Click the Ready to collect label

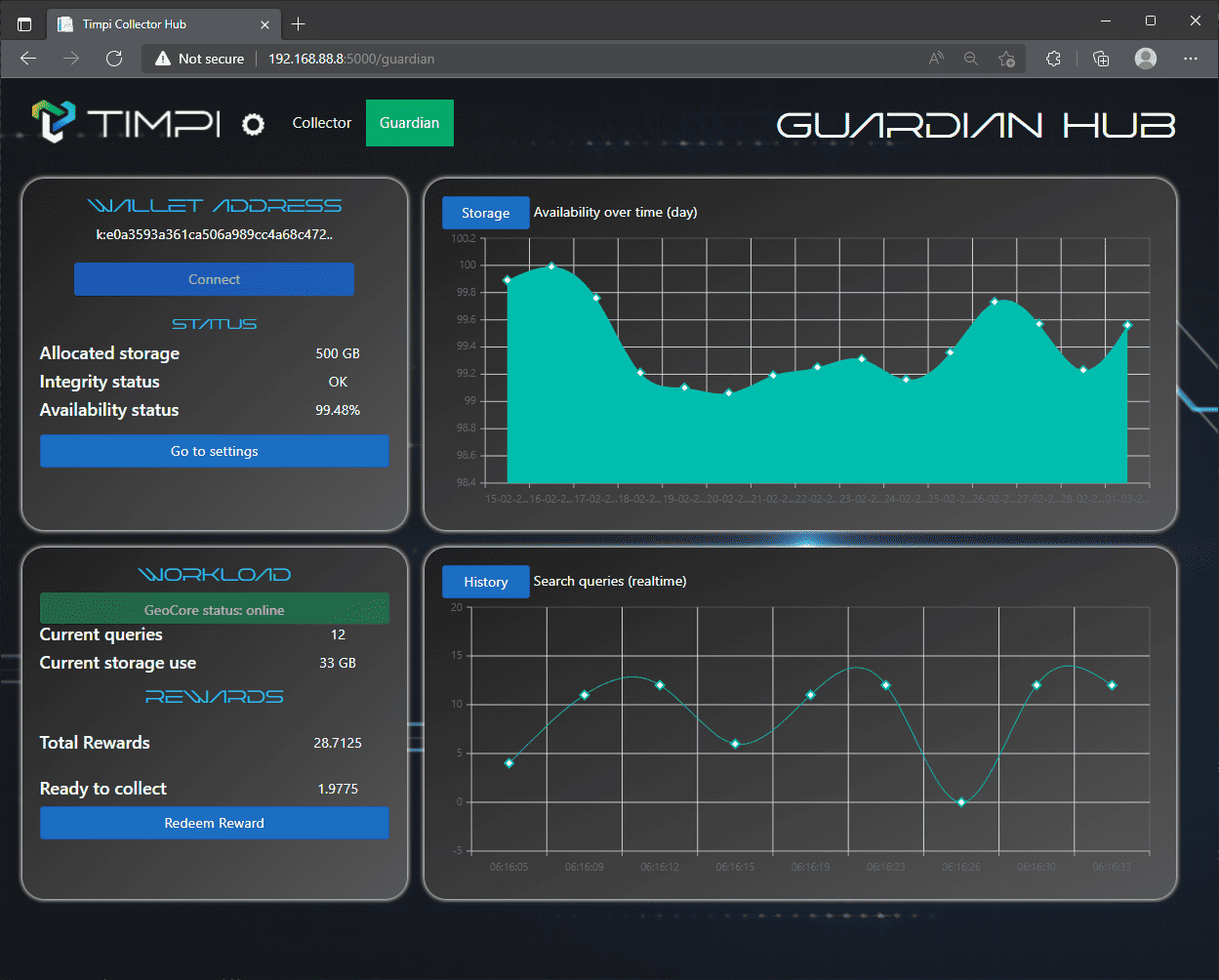102,789
